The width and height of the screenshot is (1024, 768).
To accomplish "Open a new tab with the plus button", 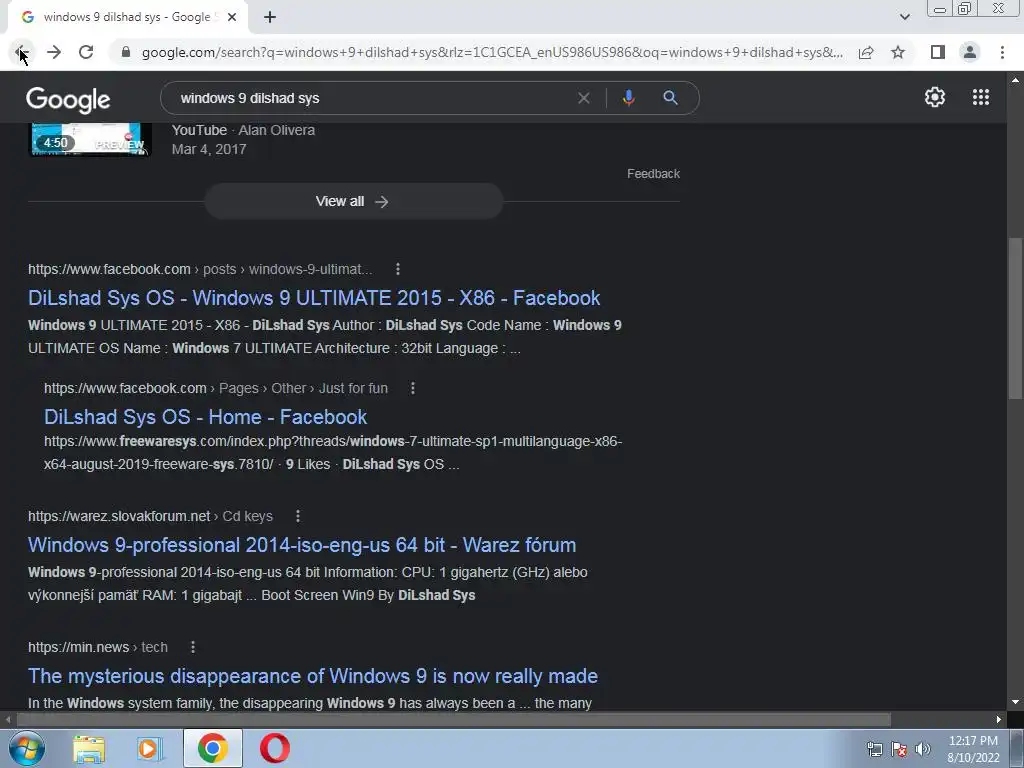I will coord(270,17).
